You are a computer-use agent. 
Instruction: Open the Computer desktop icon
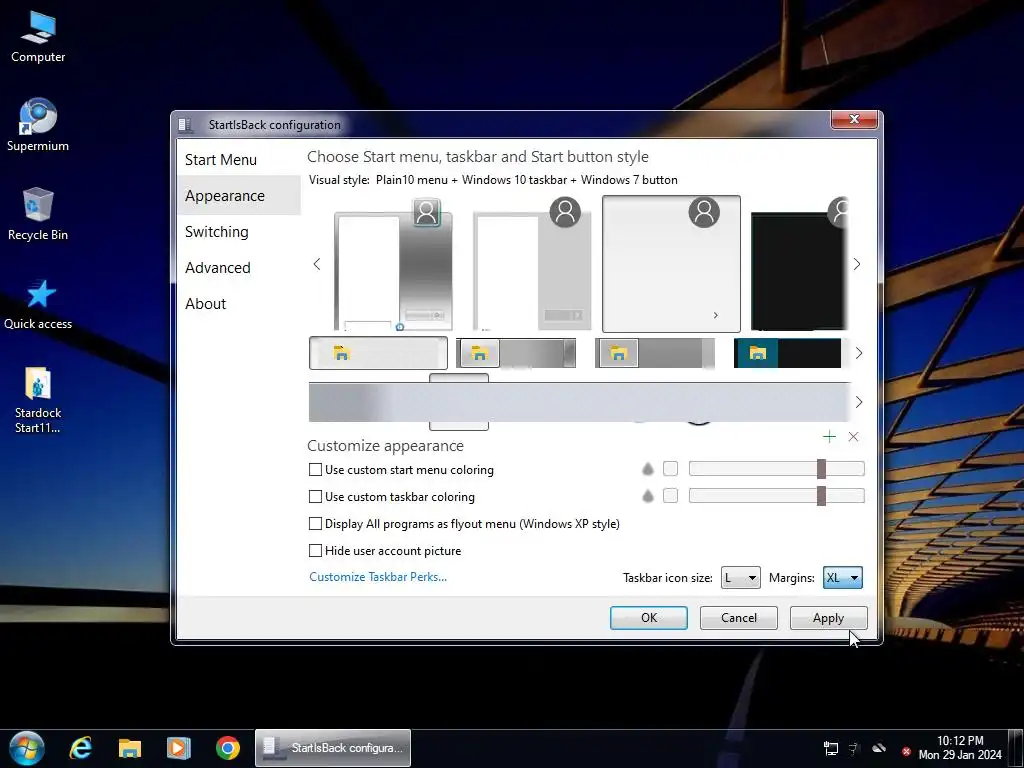coord(38,37)
